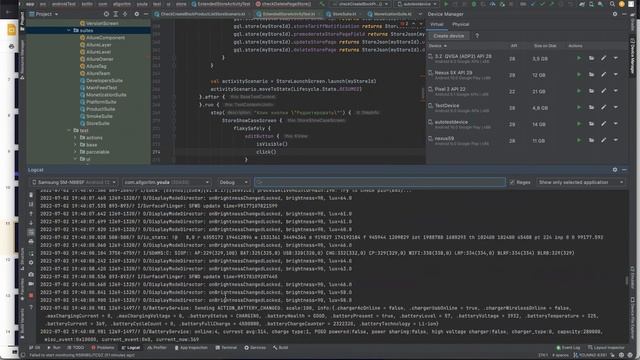The width and height of the screenshot is (640, 360).
Task: Open Nexus 5X API 29 files folder
Action: click(591, 75)
